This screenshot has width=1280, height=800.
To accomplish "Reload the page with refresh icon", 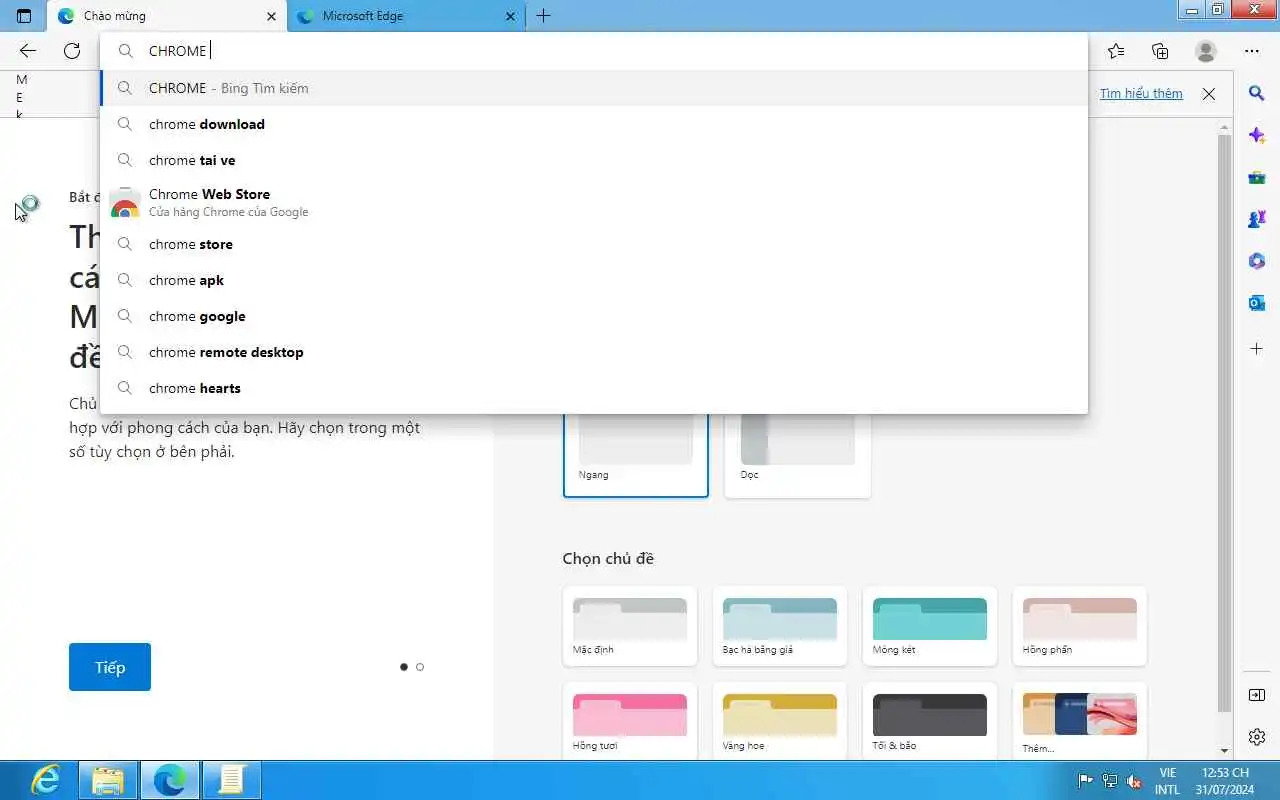I will (72, 51).
